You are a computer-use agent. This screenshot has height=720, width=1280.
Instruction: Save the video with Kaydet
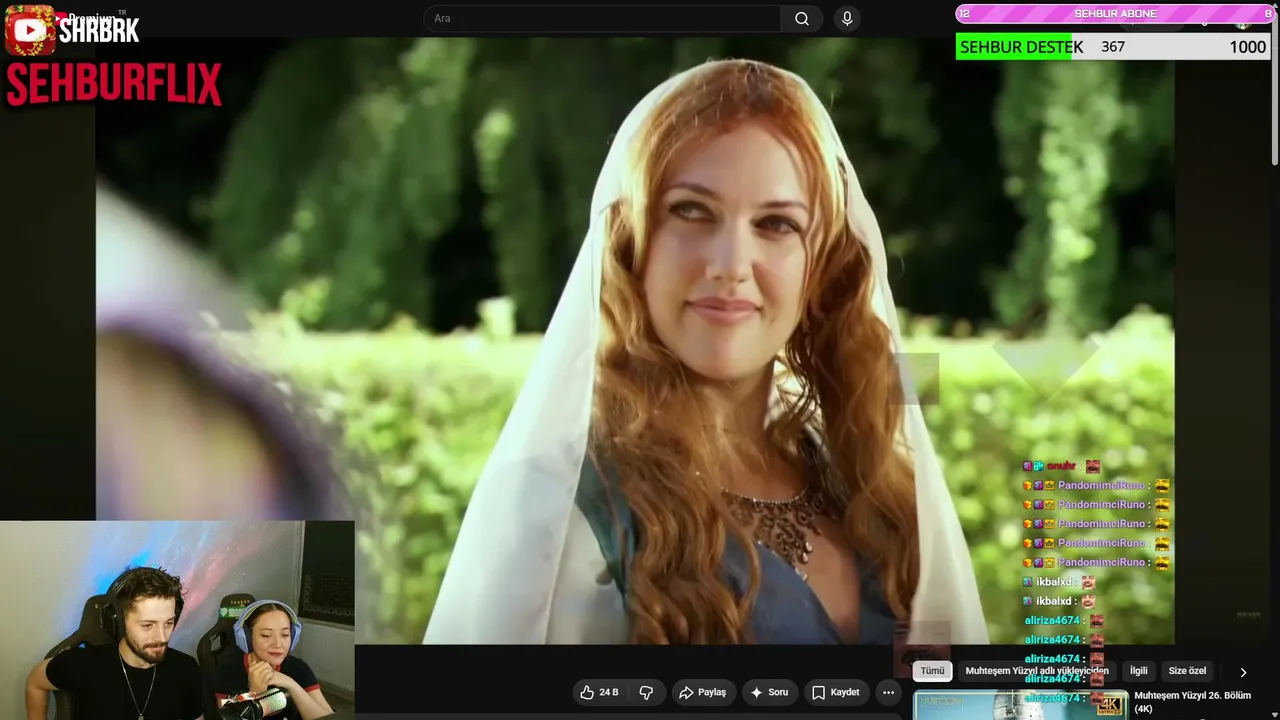click(x=835, y=692)
